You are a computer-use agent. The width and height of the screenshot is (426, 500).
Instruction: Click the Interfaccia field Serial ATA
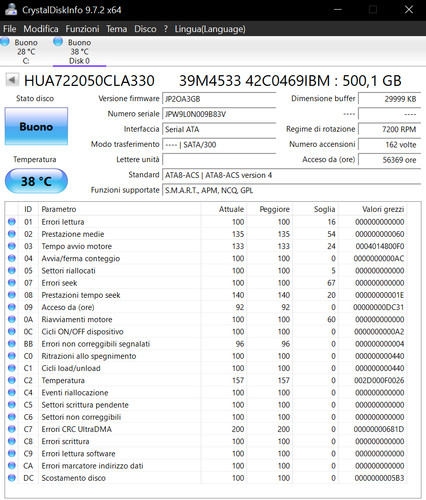[x=219, y=129]
